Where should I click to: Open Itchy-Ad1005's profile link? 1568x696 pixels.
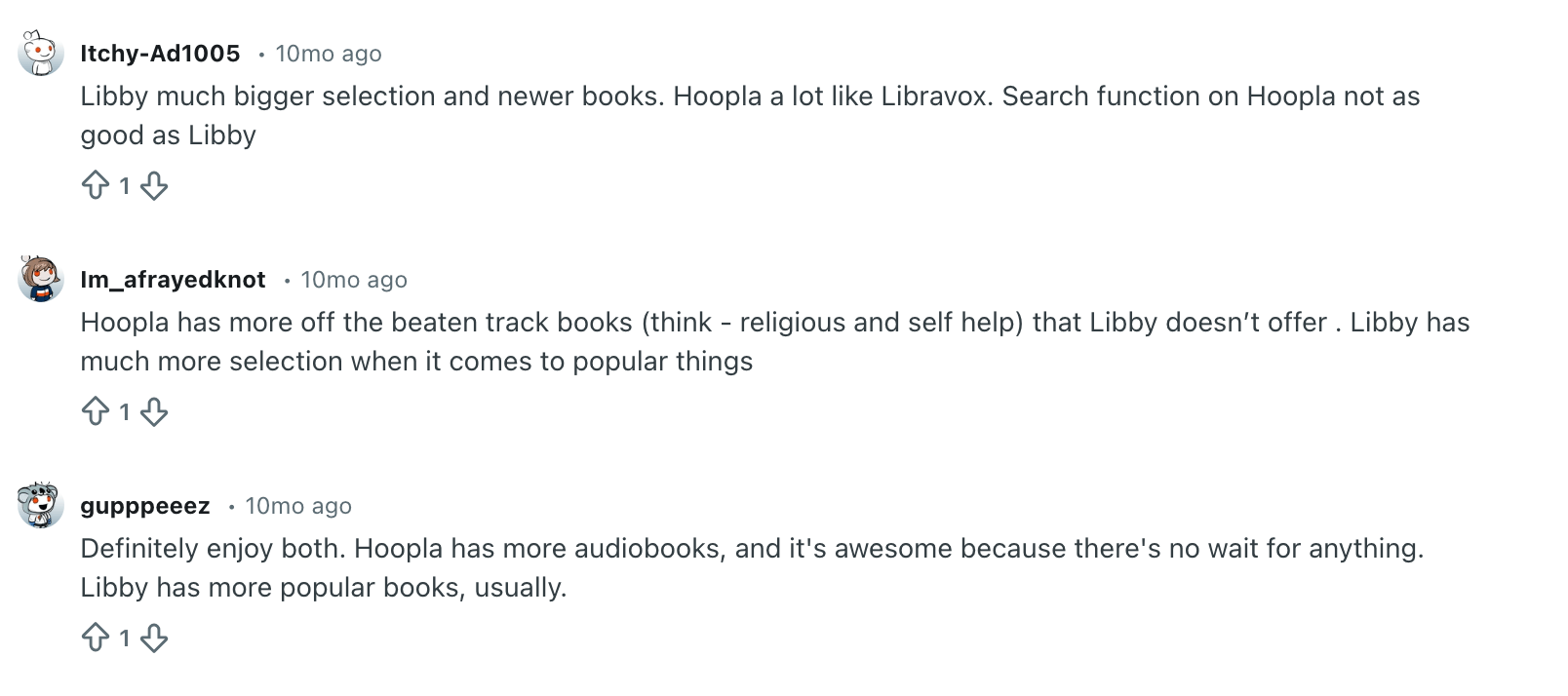pyautogui.click(x=160, y=54)
